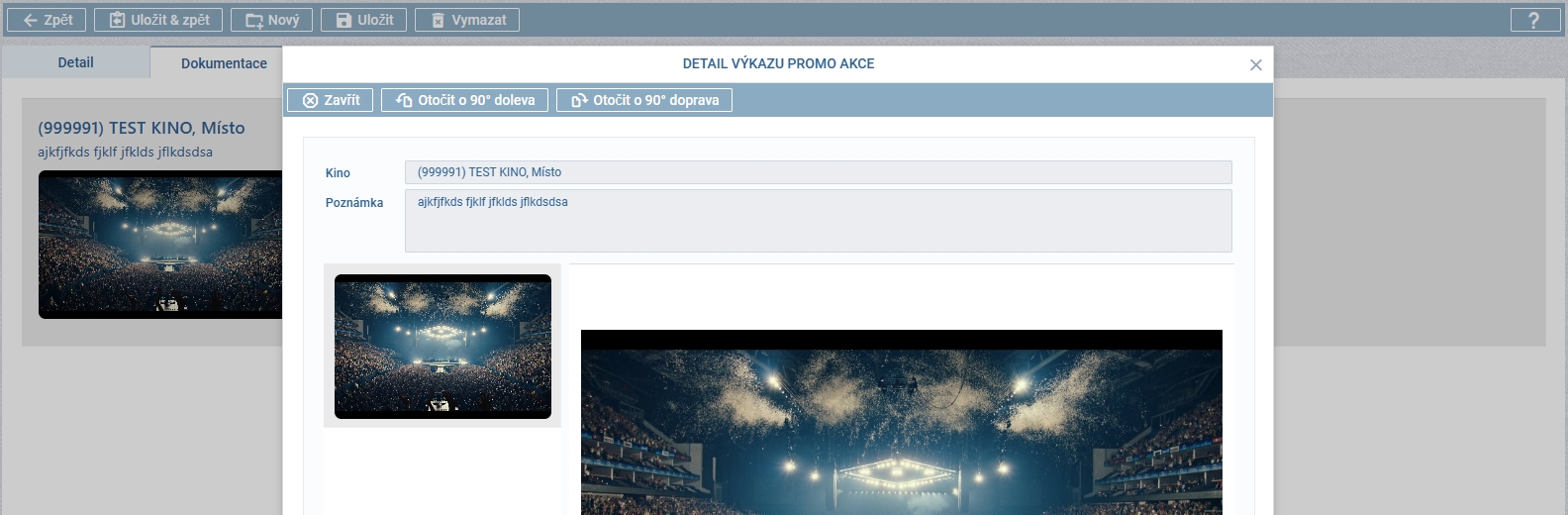This screenshot has width=1568, height=515.
Task: Switch to the Detail tab
Action: pos(75,62)
